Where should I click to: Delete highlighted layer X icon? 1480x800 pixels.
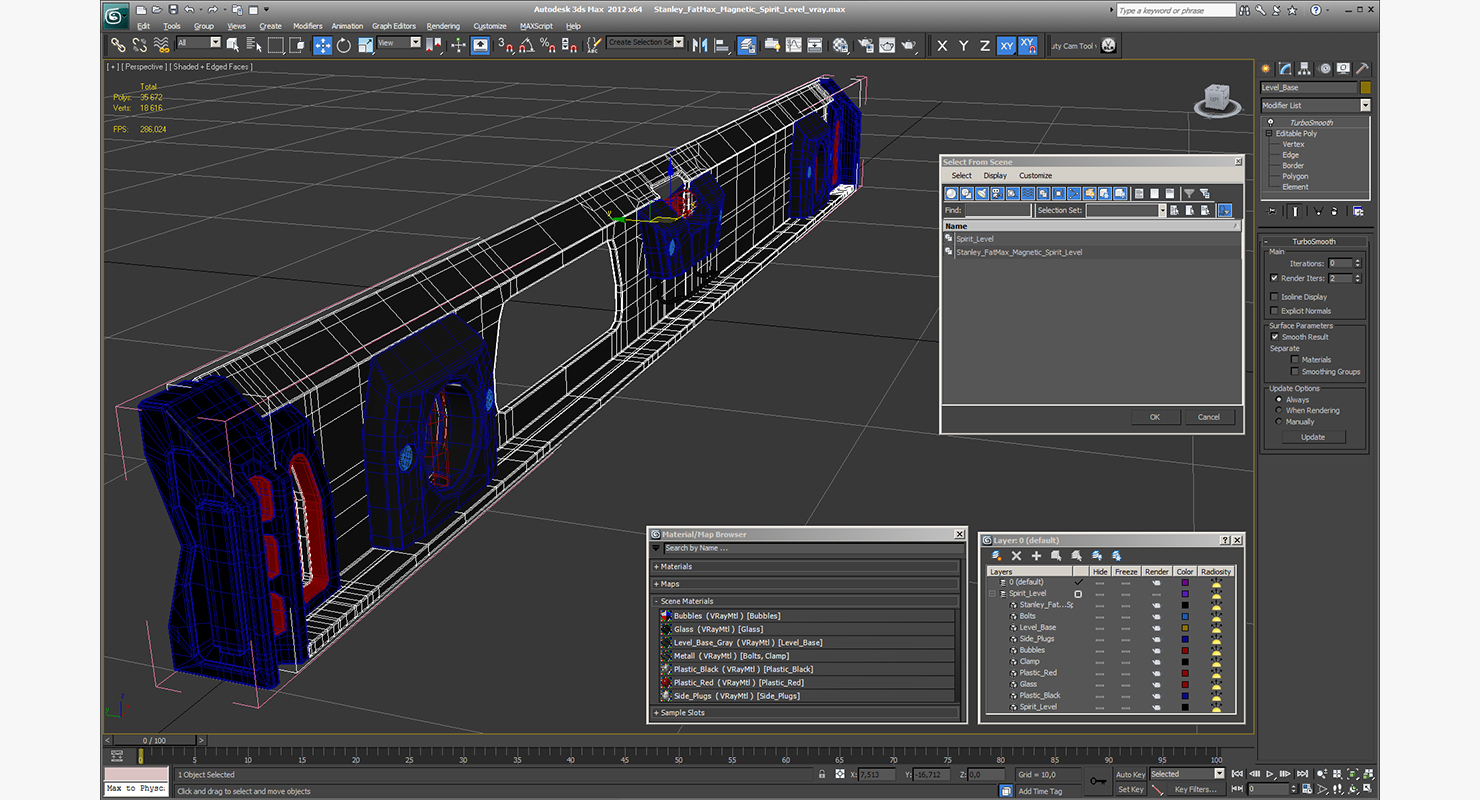(1016, 555)
